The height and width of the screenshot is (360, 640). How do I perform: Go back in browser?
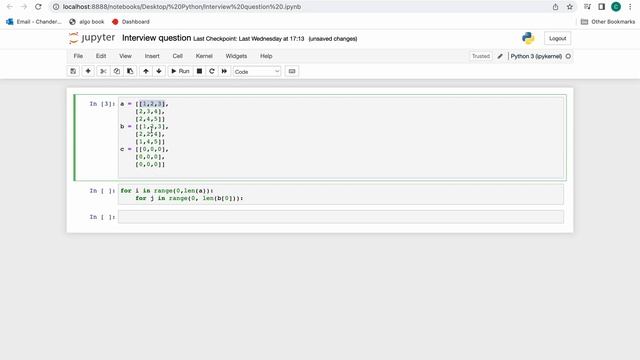(9, 7)
